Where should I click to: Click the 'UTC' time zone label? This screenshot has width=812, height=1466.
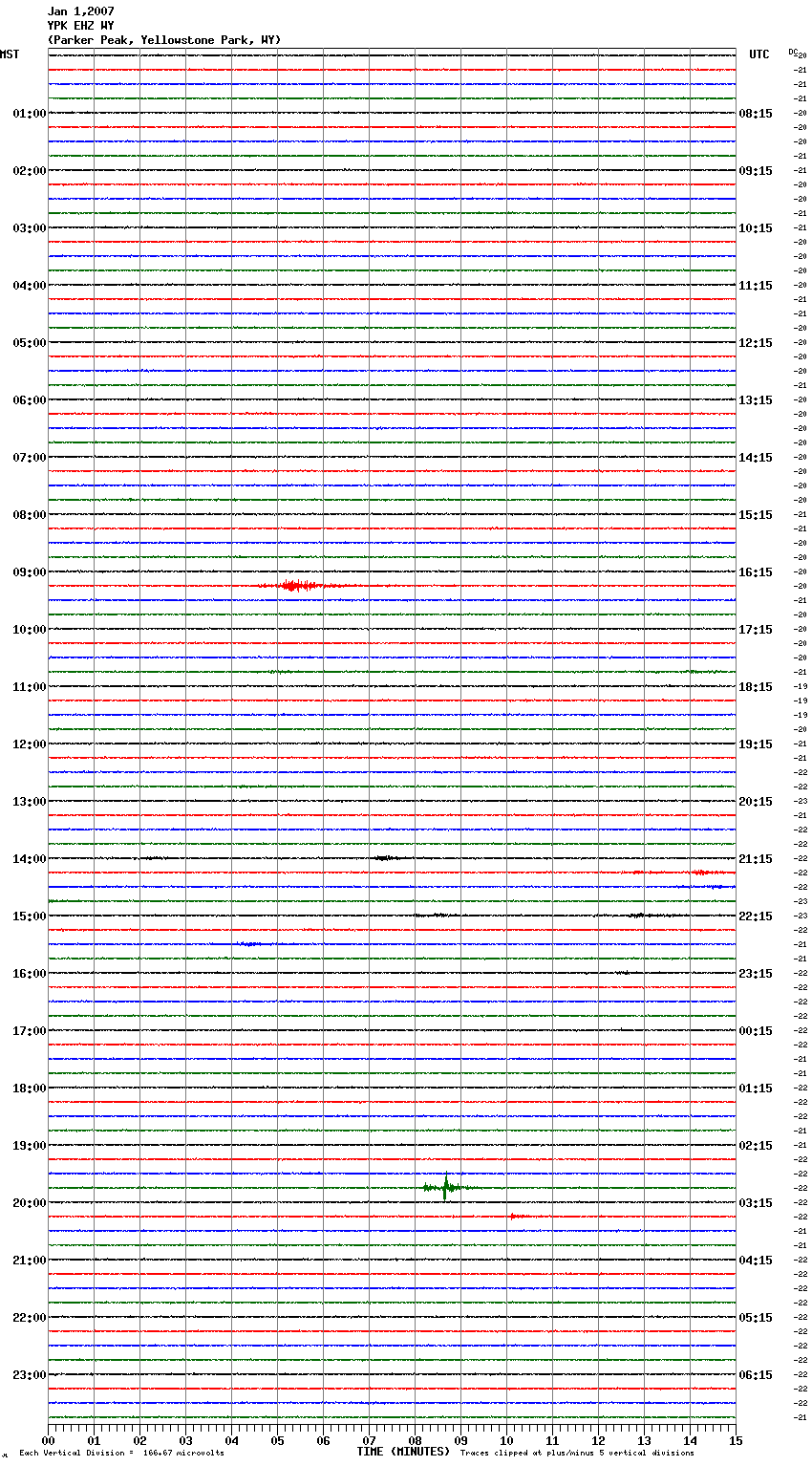[759, 54]
